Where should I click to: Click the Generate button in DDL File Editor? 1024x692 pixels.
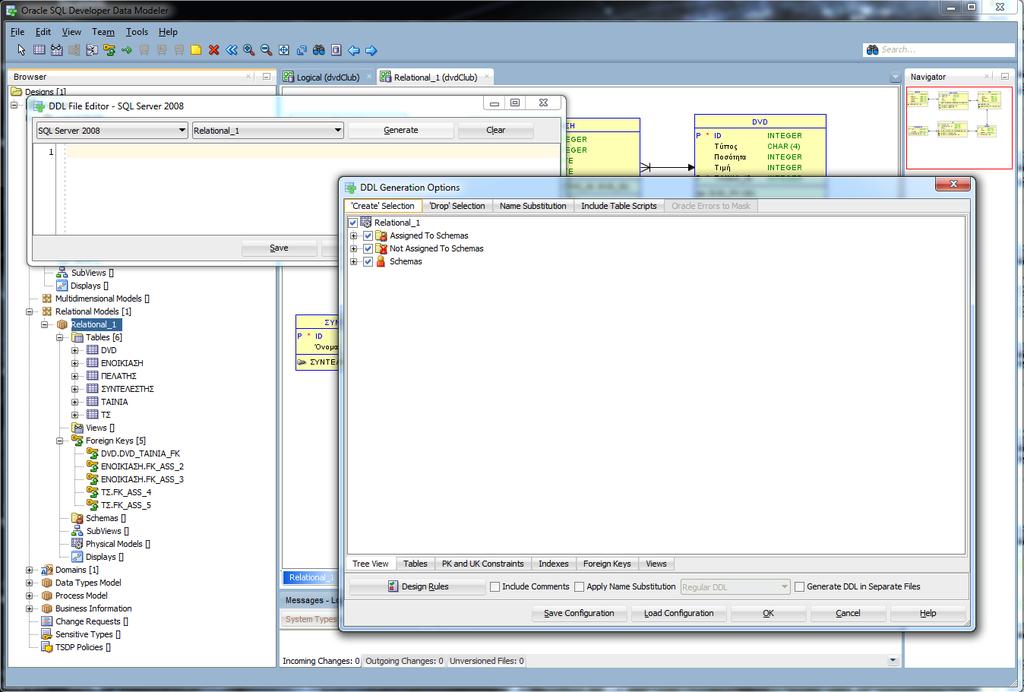pyautogui.click(x=400, y=130)
